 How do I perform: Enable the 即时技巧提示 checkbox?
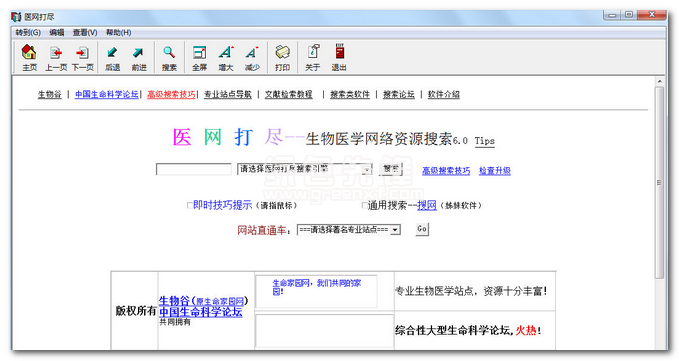tap(190, 205)
